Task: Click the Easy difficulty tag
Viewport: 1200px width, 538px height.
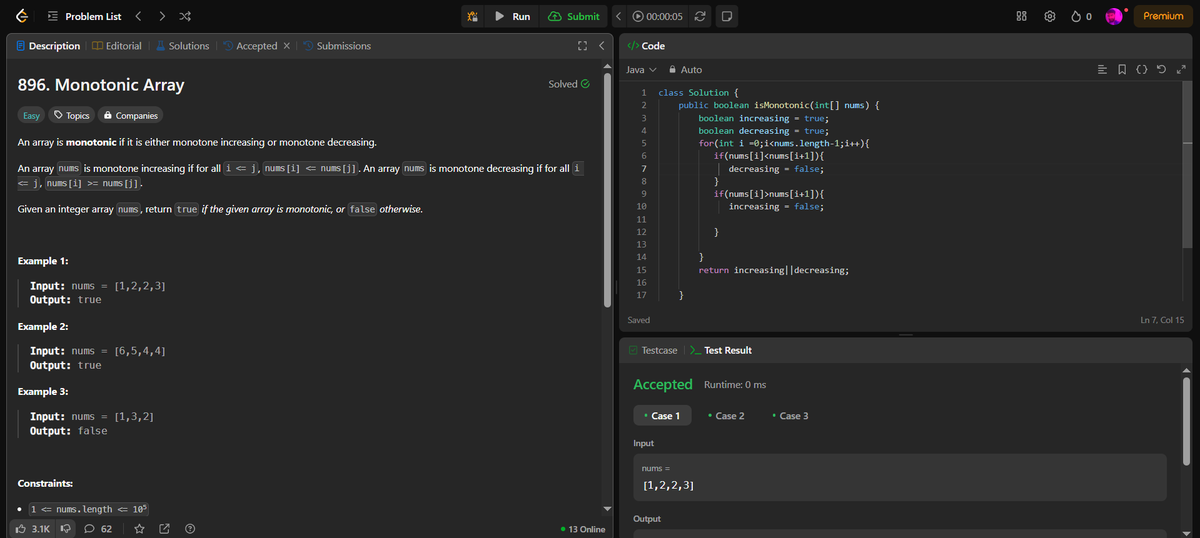Action: pyautogui.click(x=31, y=115)
